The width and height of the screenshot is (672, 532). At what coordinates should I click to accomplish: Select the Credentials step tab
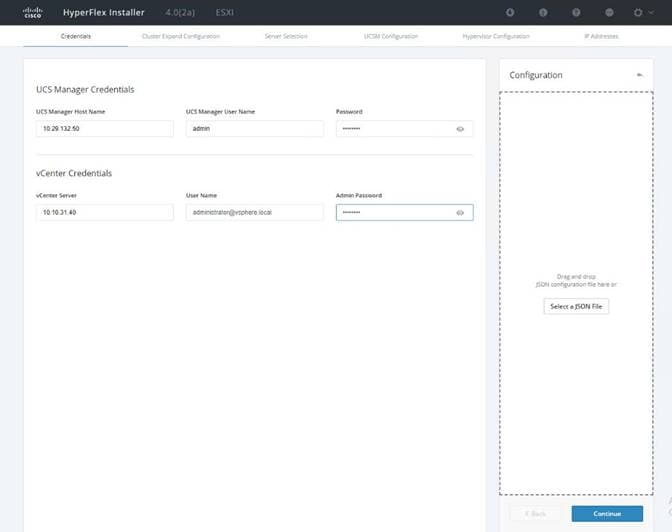coord(76,36)
